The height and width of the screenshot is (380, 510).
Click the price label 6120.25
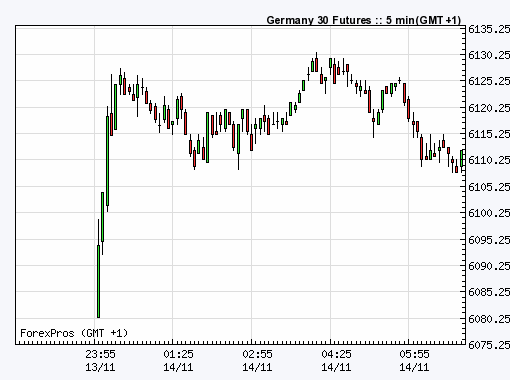click(489, 108)
